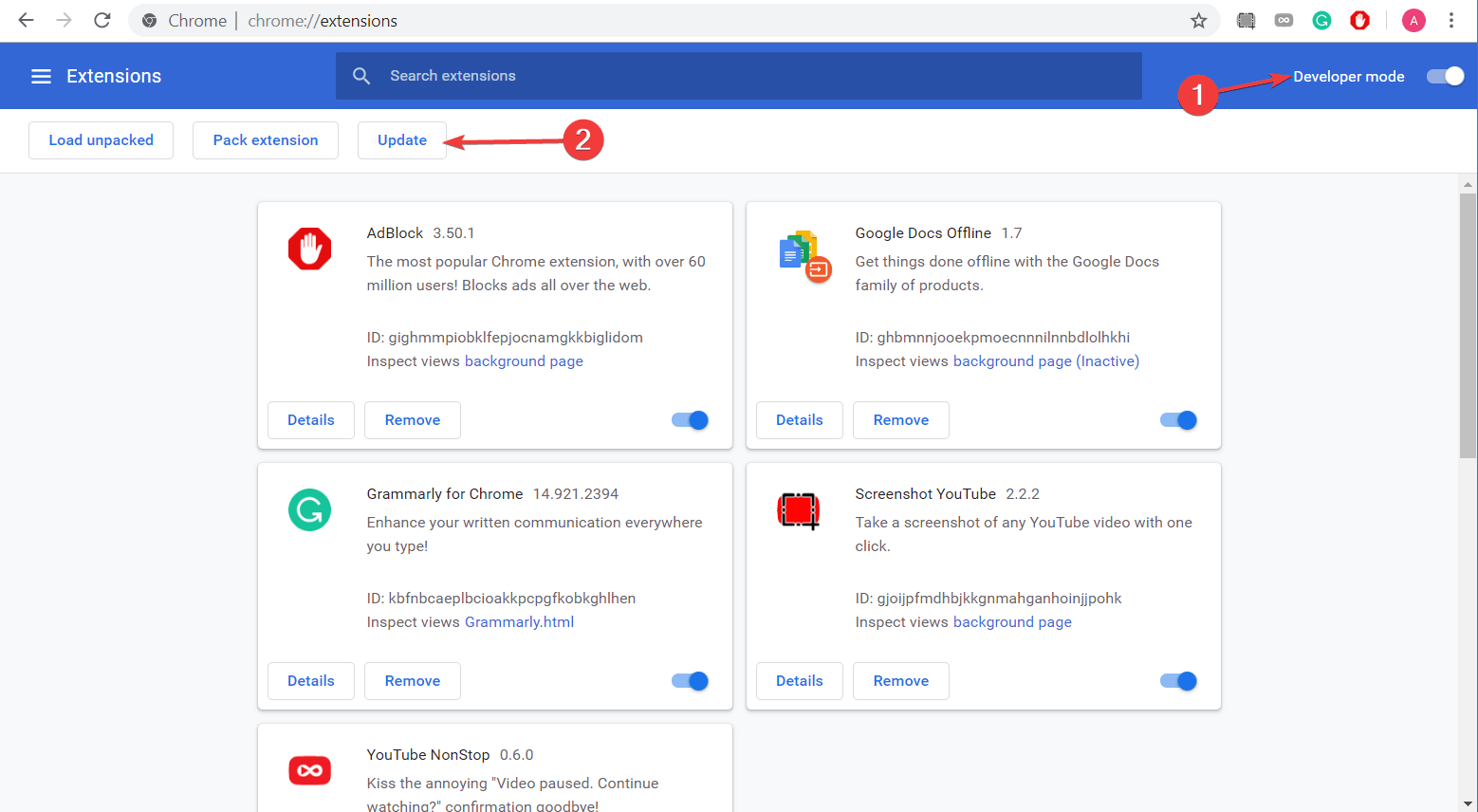
Task: Click the YouTube NonStop toolbar extension icon
Action: 1284,21
